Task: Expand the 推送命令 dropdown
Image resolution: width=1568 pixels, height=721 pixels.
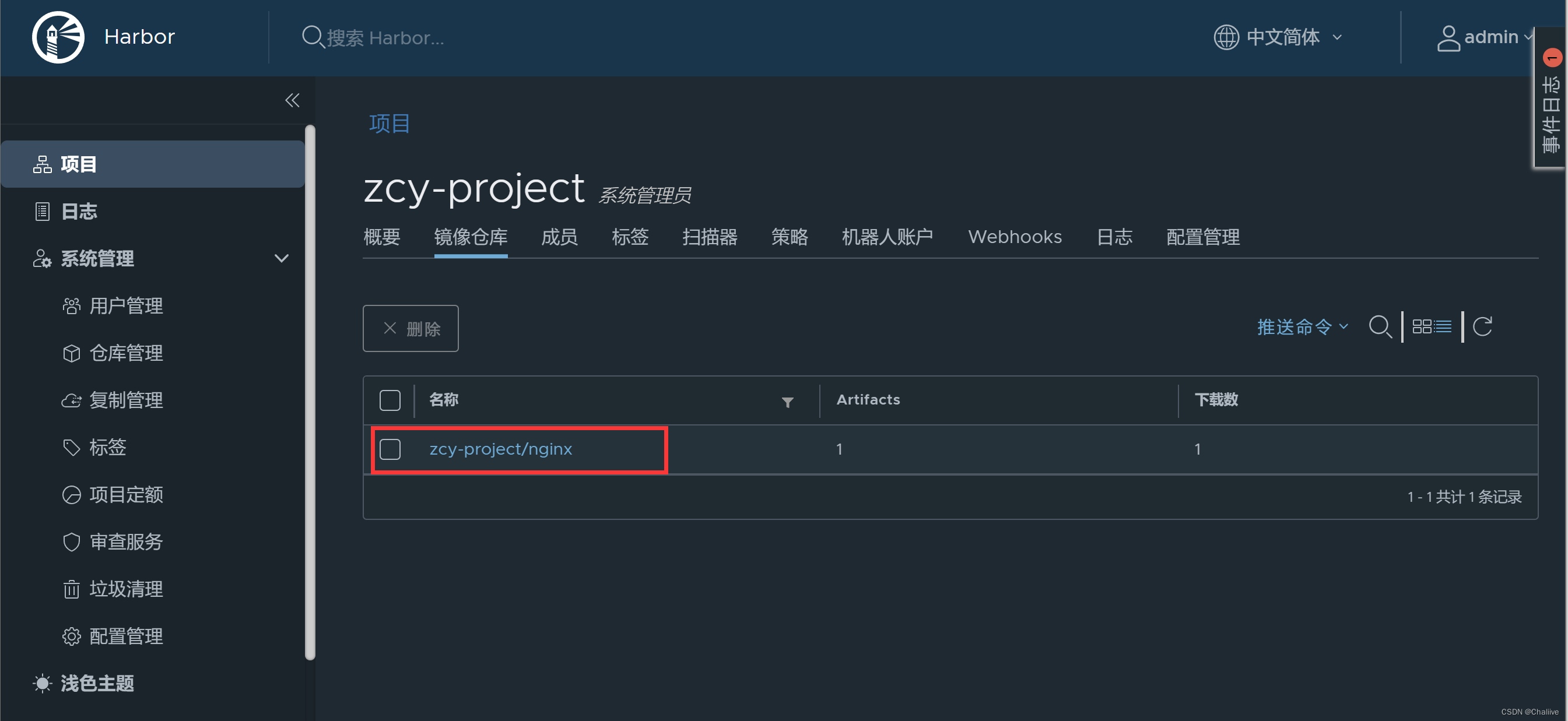Action: coord(1303,327)
